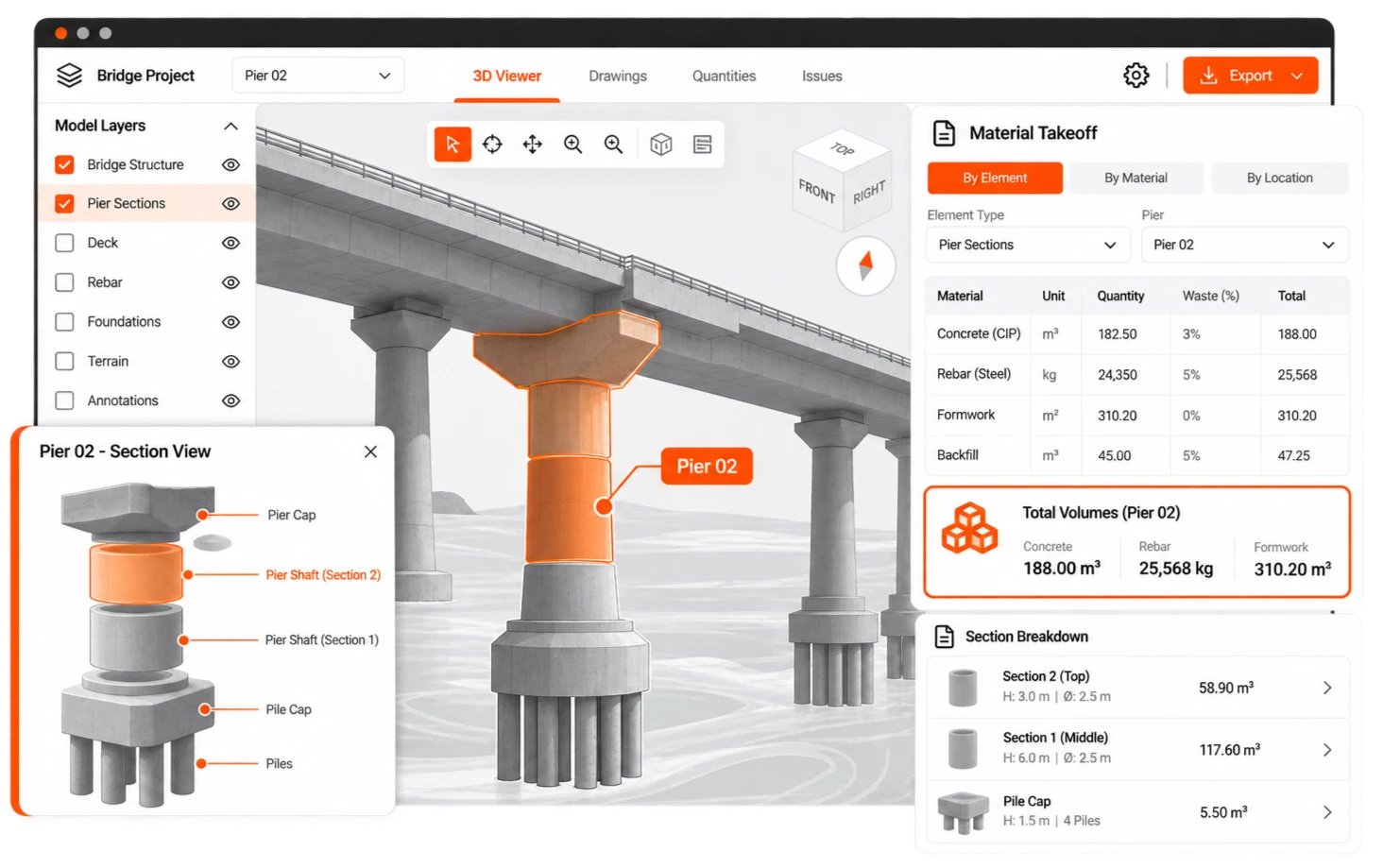
Task: Expand the Section 2 (Top) row chevron
Action: (1327, 688)
